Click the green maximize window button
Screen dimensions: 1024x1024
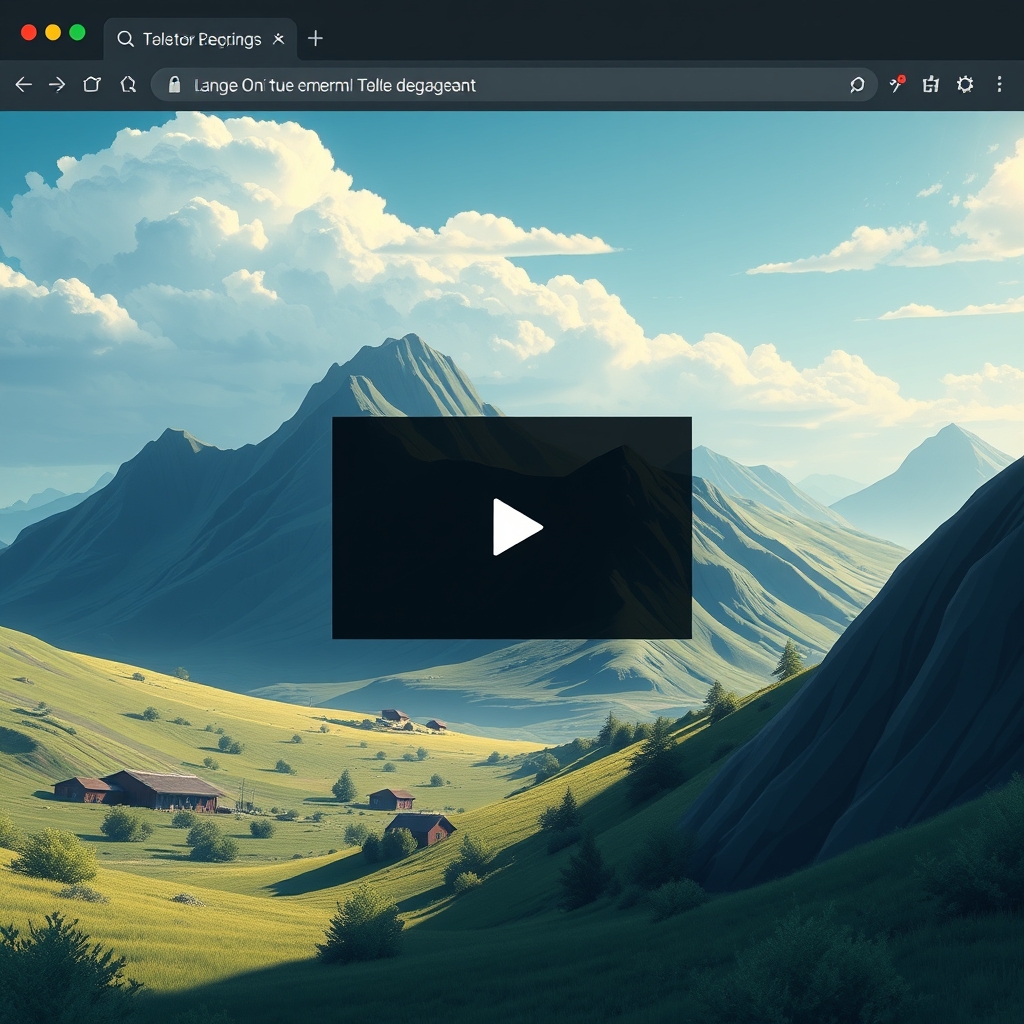click(x=77, y=33)
